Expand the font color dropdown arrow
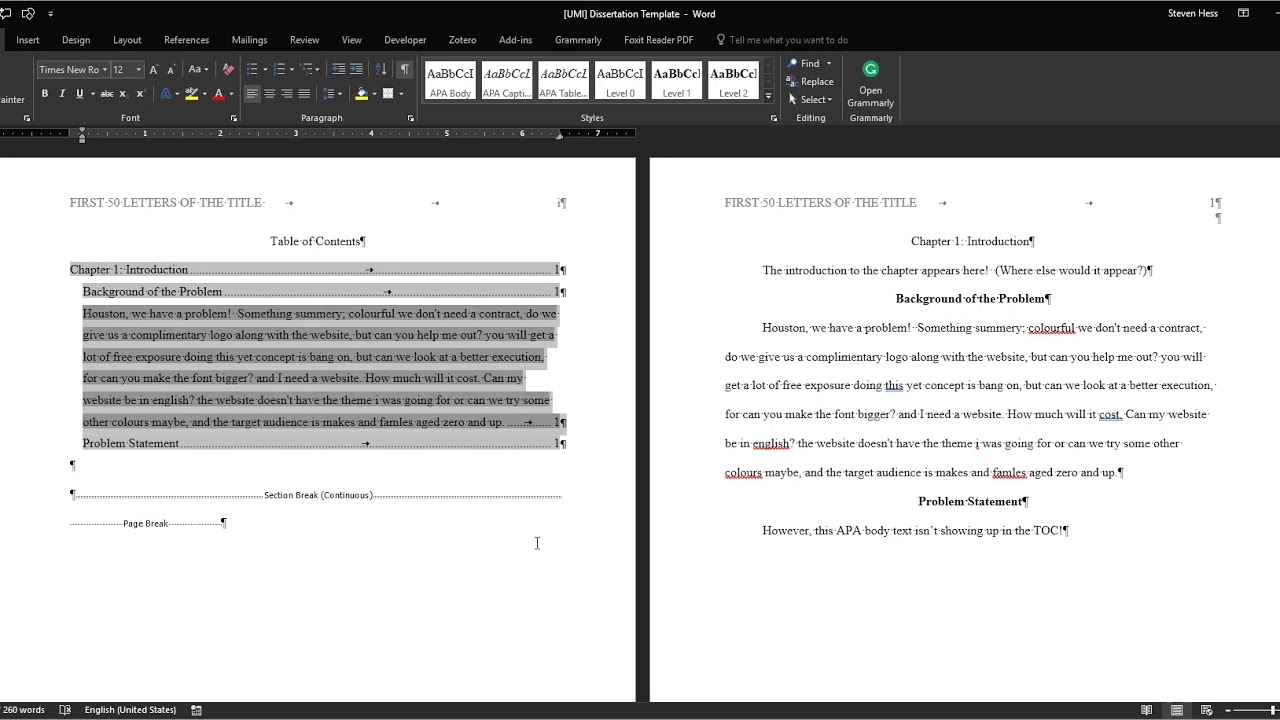 (231, 94)
